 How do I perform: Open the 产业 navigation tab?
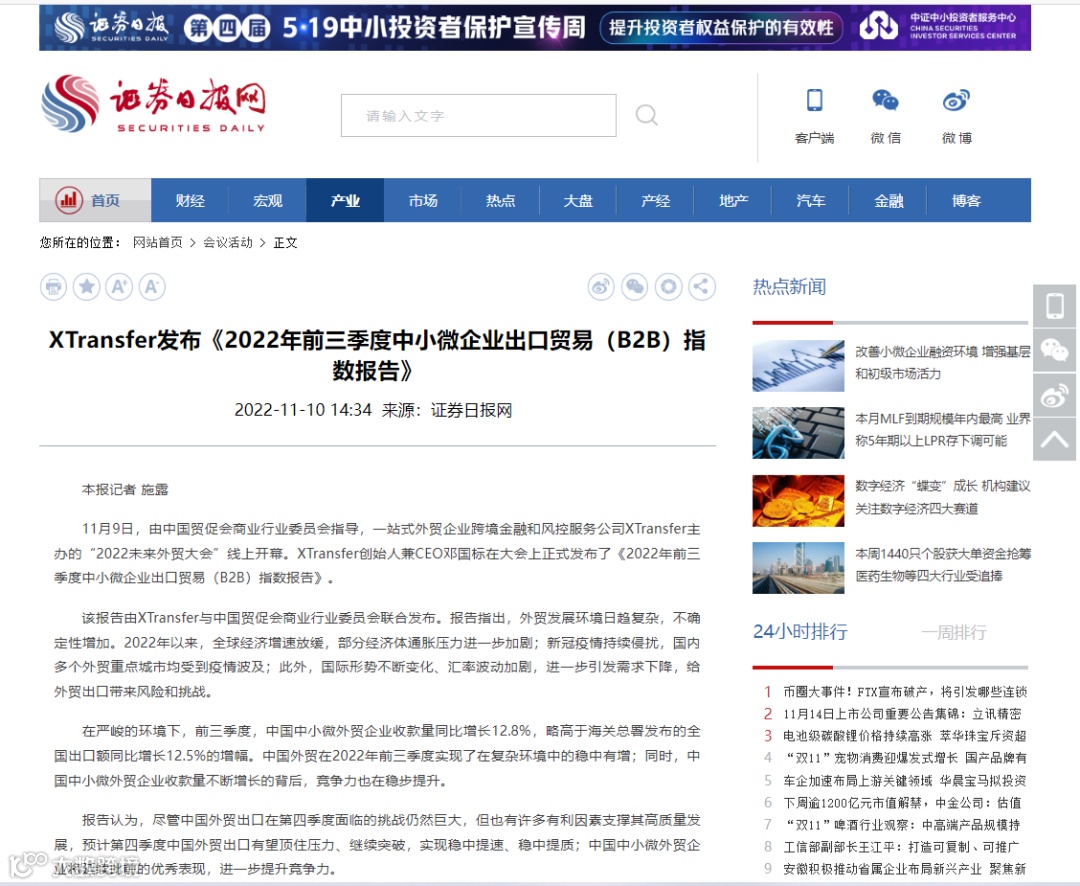tap(345, 200)
